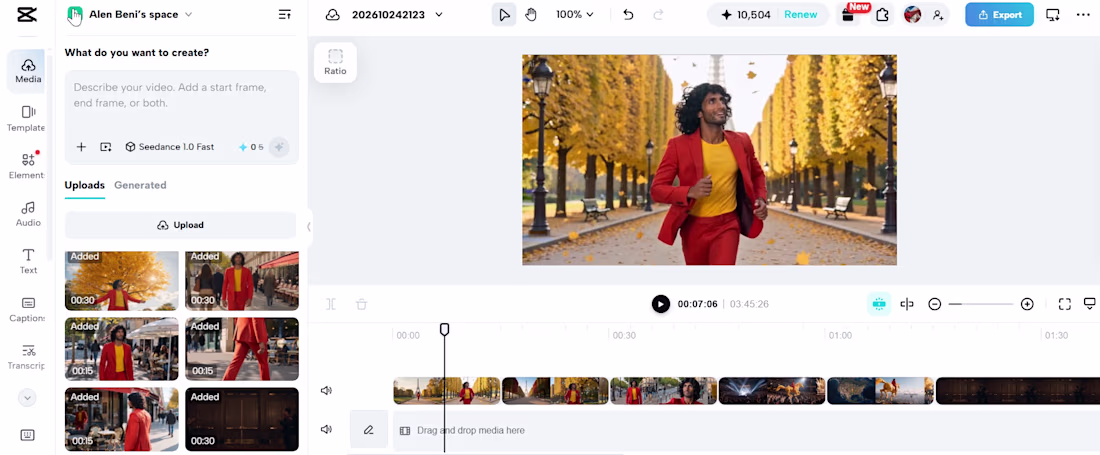Click the sort list icon beside space name
This screenshot has width=1100, height=455.
(284, 14)
